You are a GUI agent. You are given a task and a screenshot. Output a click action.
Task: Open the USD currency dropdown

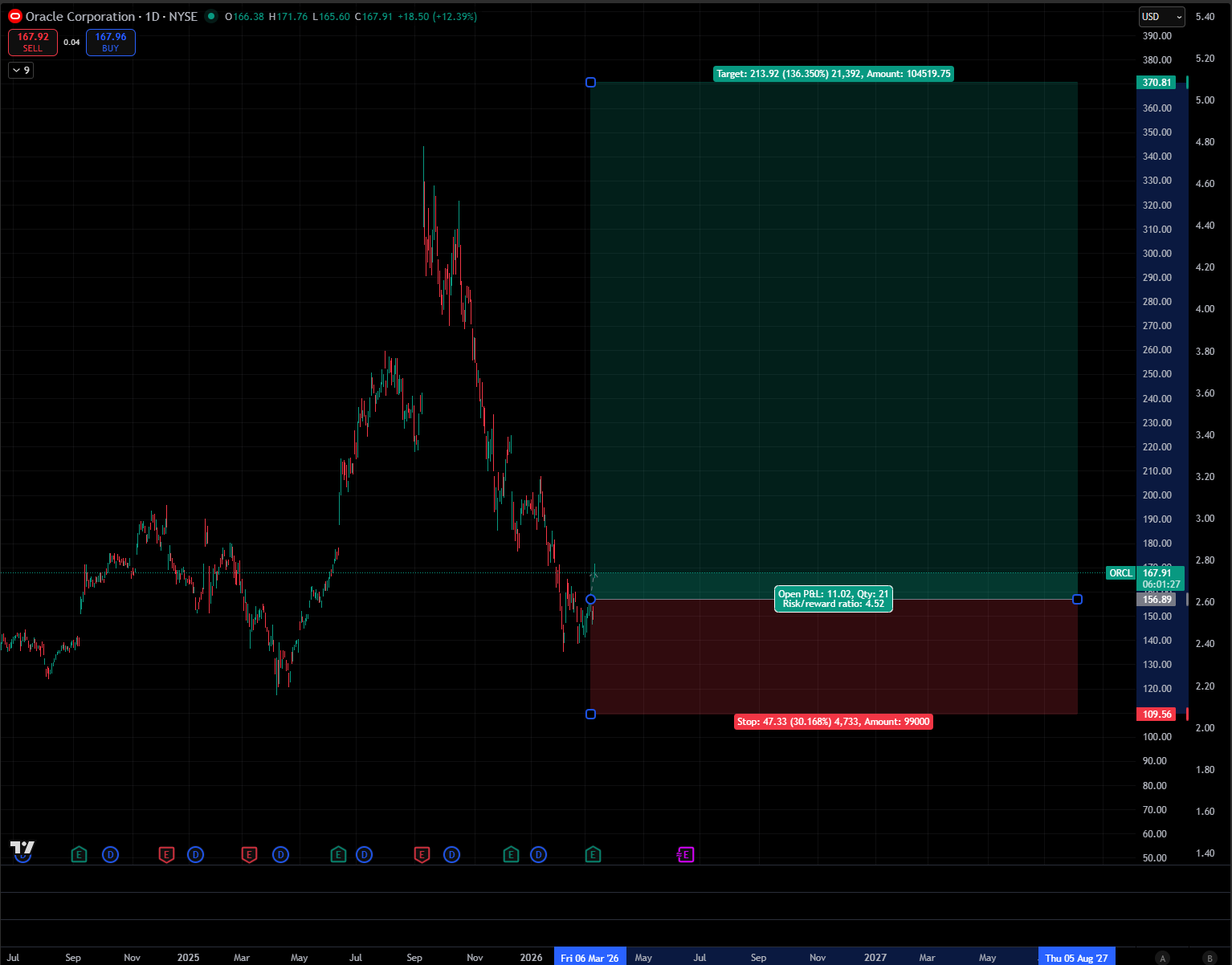(x=1162, y=16)
